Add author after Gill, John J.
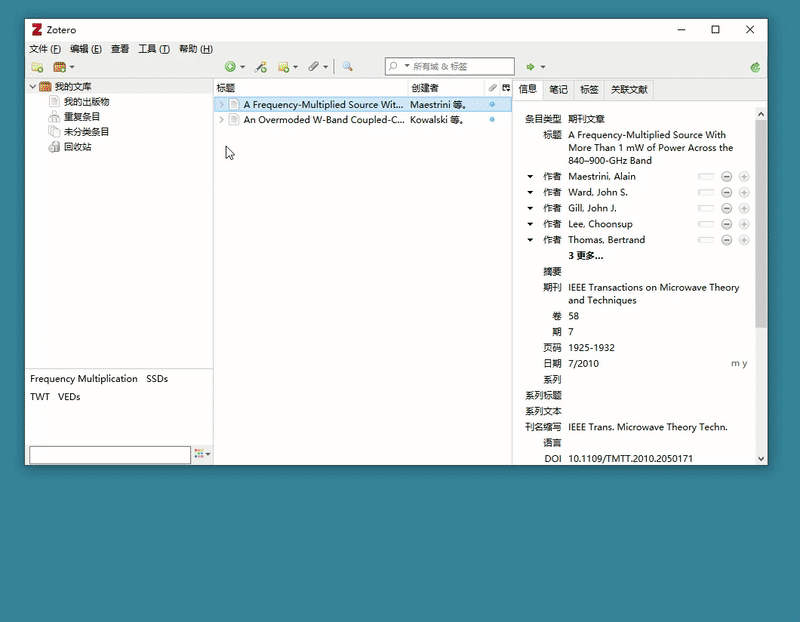800x622 pixels. [743, 209]
